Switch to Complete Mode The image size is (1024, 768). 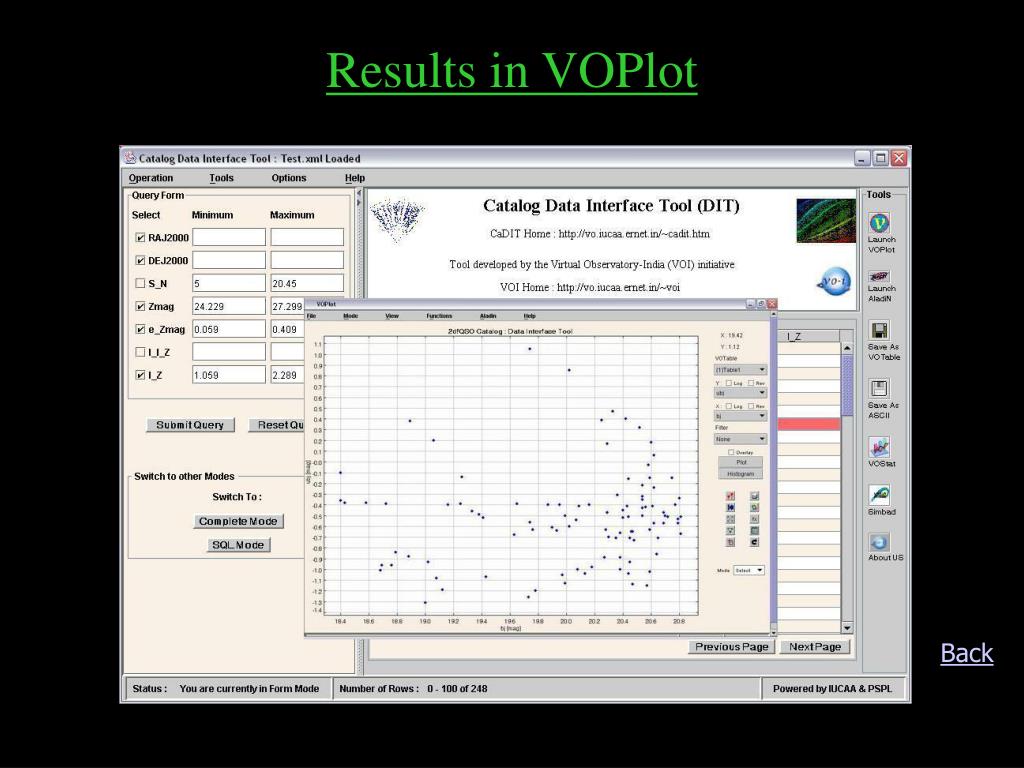(x=238, y=521)
